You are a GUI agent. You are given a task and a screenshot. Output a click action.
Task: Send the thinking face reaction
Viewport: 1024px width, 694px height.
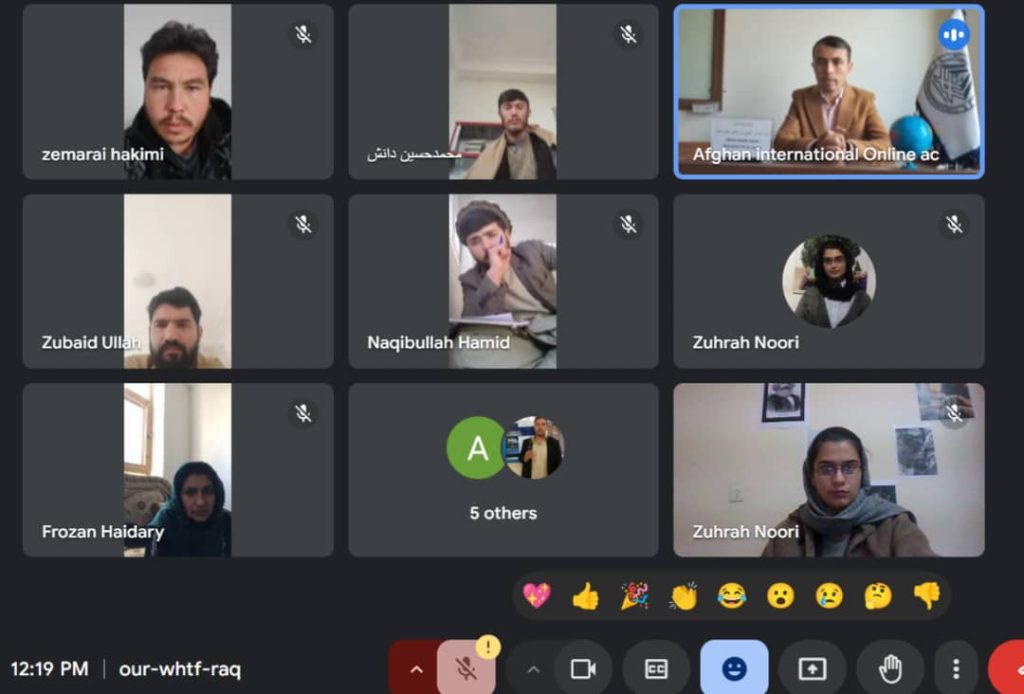[x=878, y=595]
